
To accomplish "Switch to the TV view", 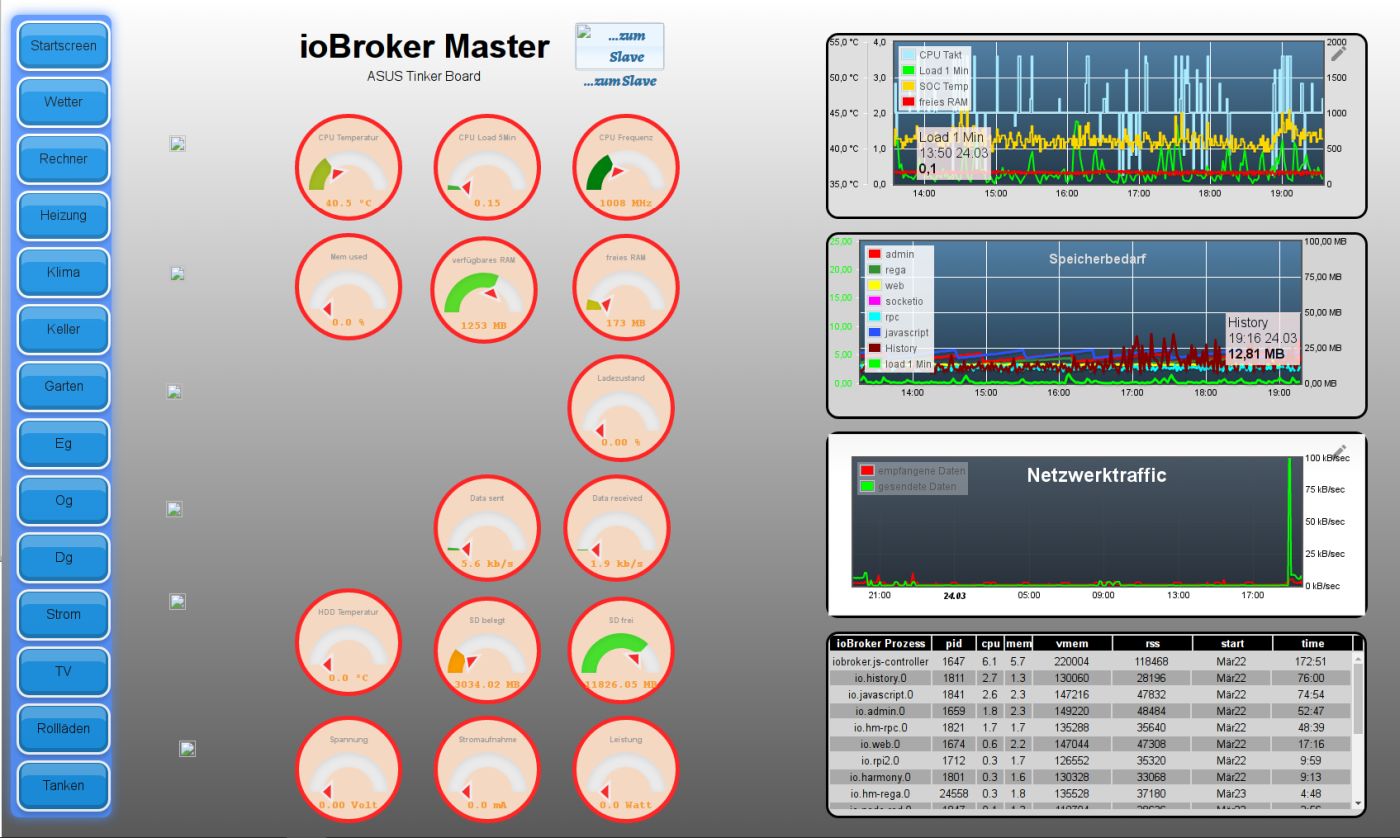I will tap(63, 671).
